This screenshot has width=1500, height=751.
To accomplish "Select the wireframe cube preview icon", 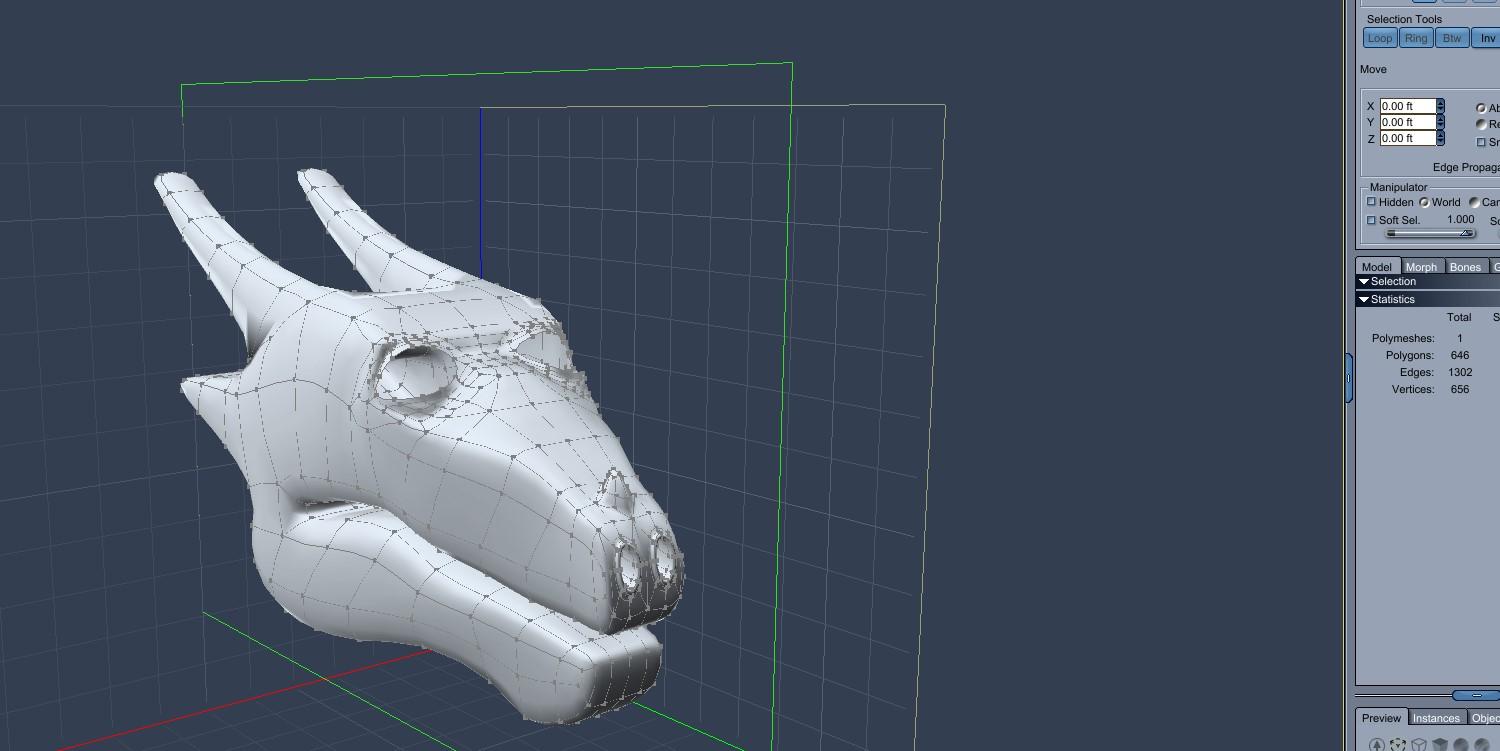I will coord(1419,745).
